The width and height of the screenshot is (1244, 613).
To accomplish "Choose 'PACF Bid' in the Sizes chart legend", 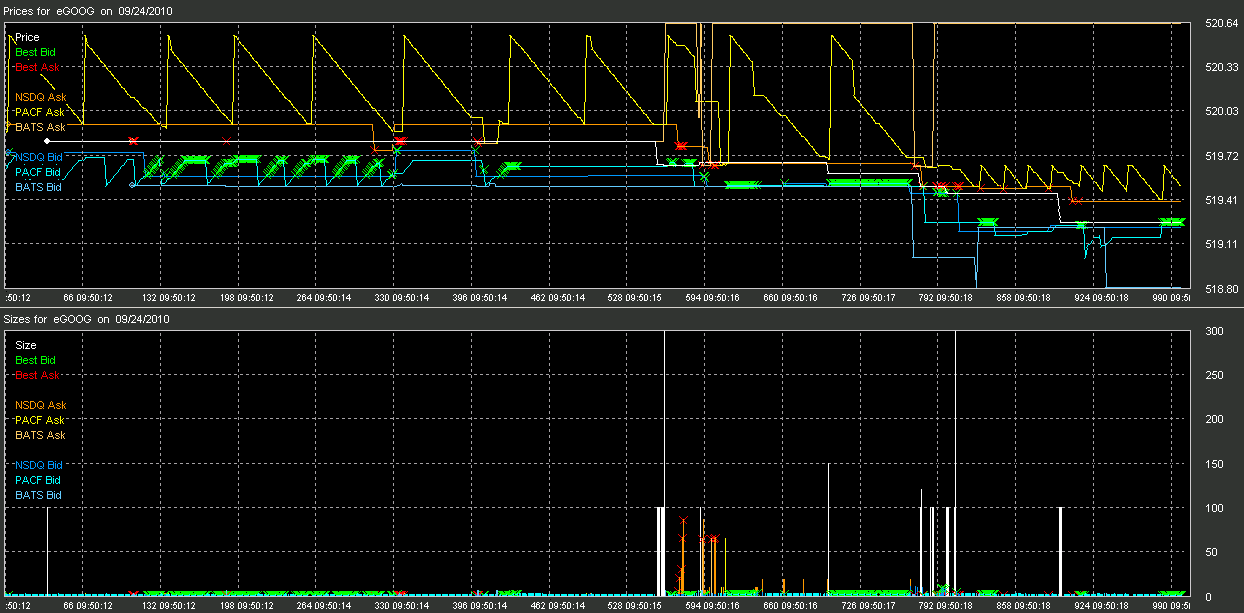I will point(38,480).
